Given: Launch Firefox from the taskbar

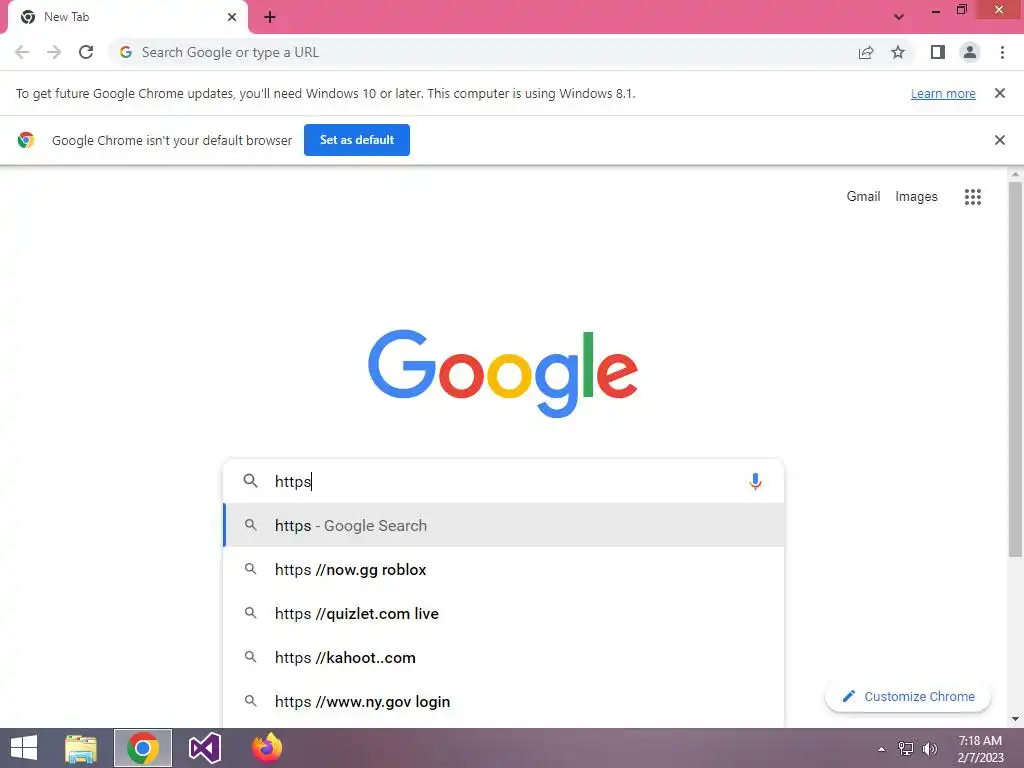Looking at the screenshot, I should (x=267, y=748).
